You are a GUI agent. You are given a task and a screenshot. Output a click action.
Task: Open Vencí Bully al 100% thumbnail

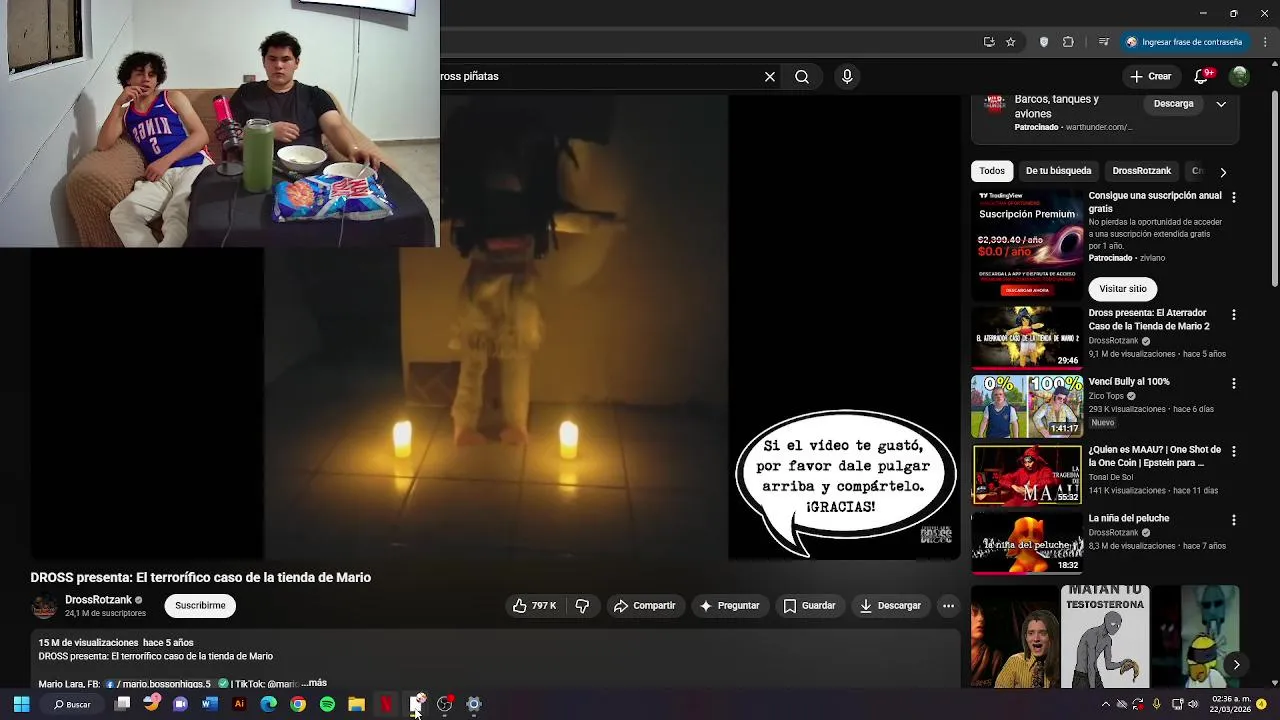pyautogui.click(x=1027, y=407)
